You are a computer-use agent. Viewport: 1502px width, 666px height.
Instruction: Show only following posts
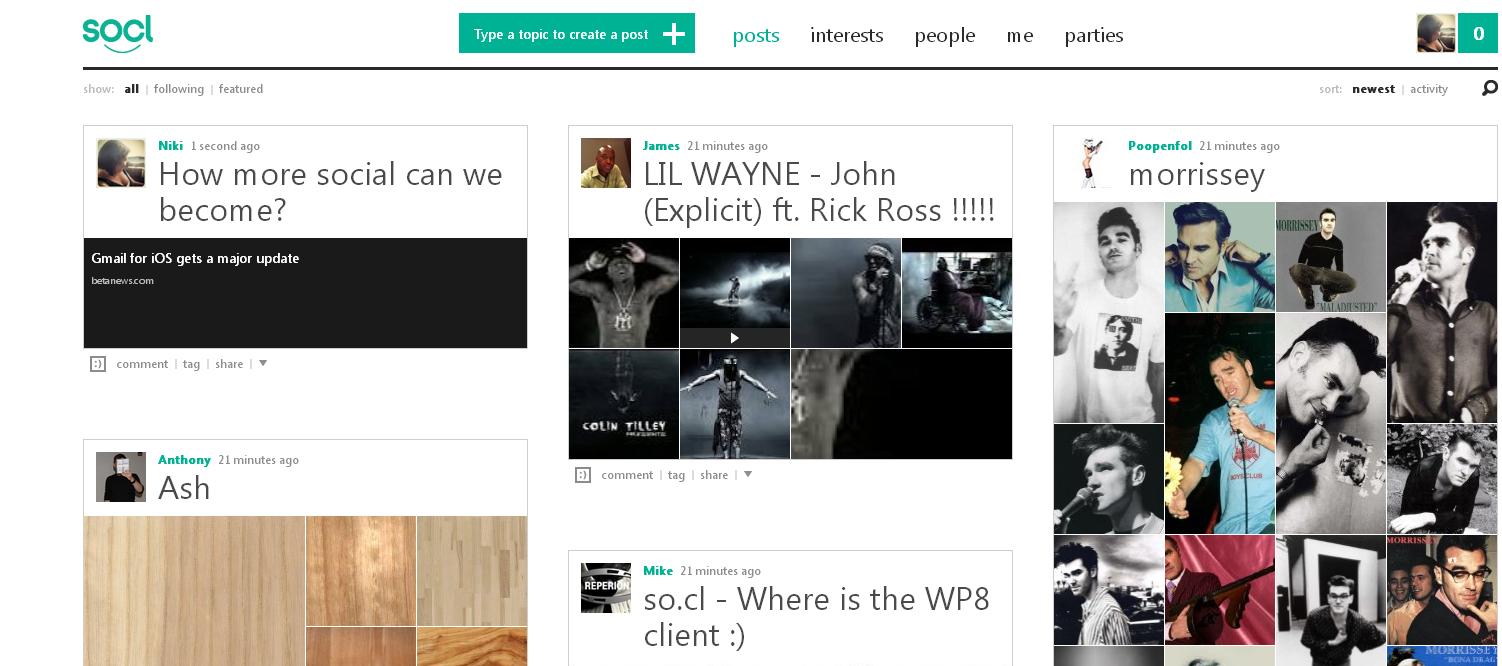(x=179, y=89)
